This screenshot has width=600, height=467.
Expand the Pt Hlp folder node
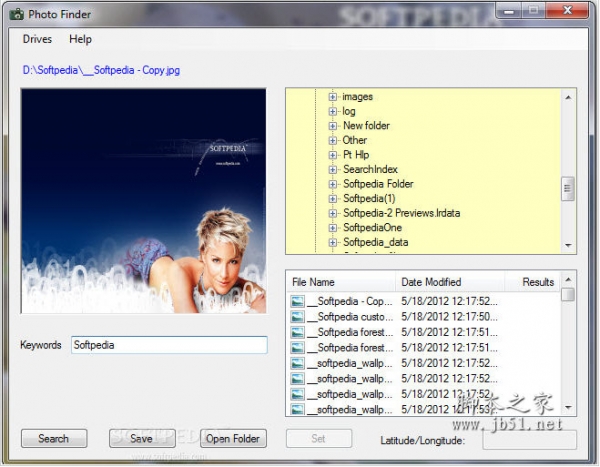[x=333, y=155]
